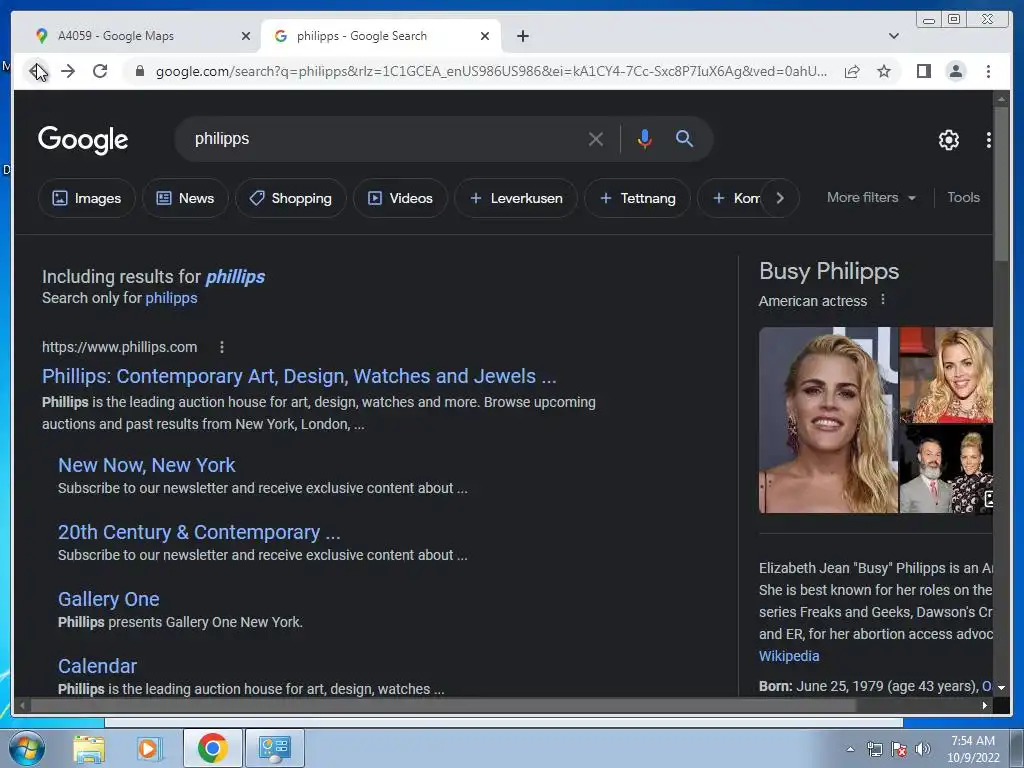Open the Chrome profile avatar
1024x768 pixels.
pos(955,71)
